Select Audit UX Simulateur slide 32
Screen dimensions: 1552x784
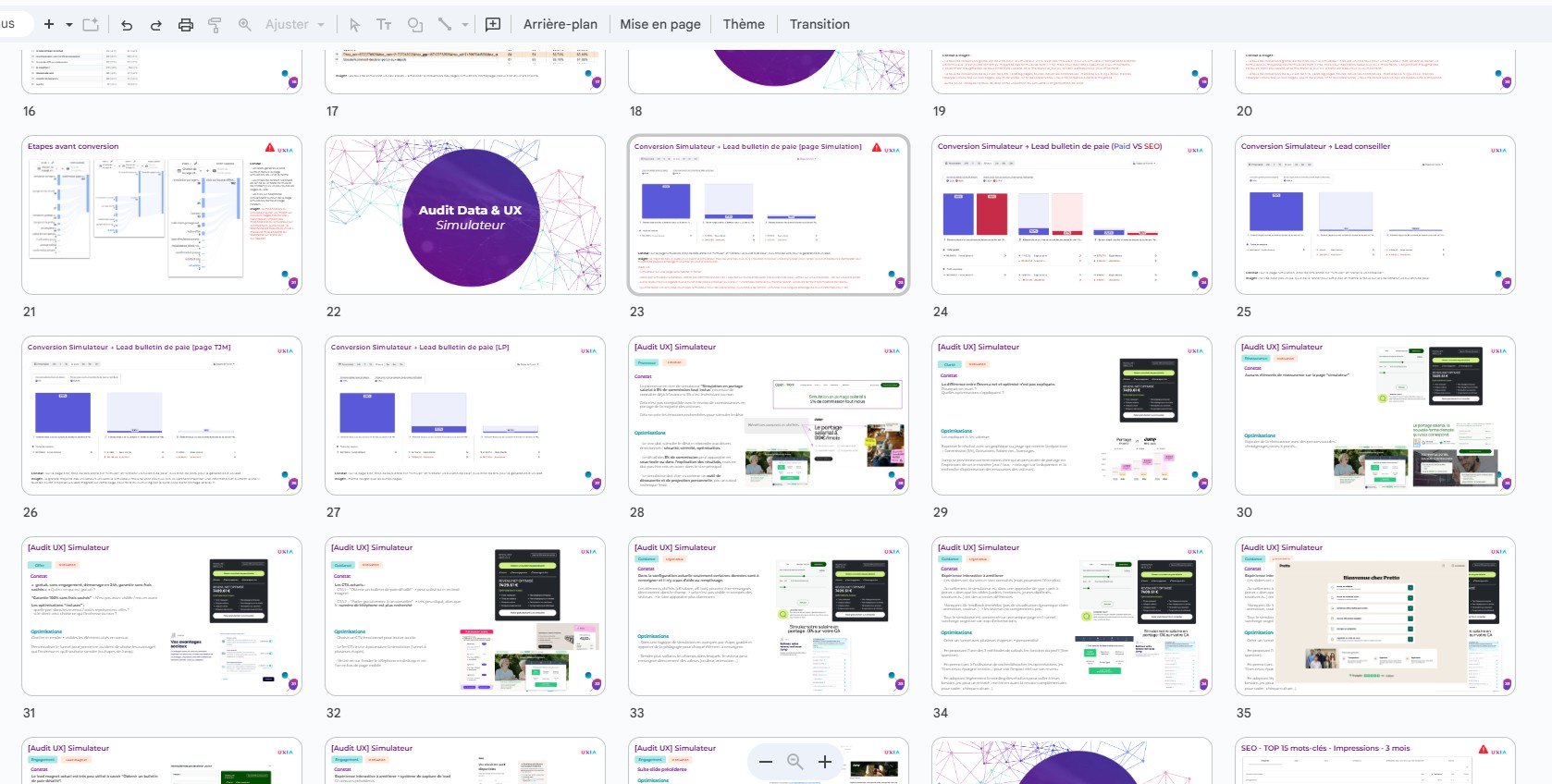click(465, 617)
